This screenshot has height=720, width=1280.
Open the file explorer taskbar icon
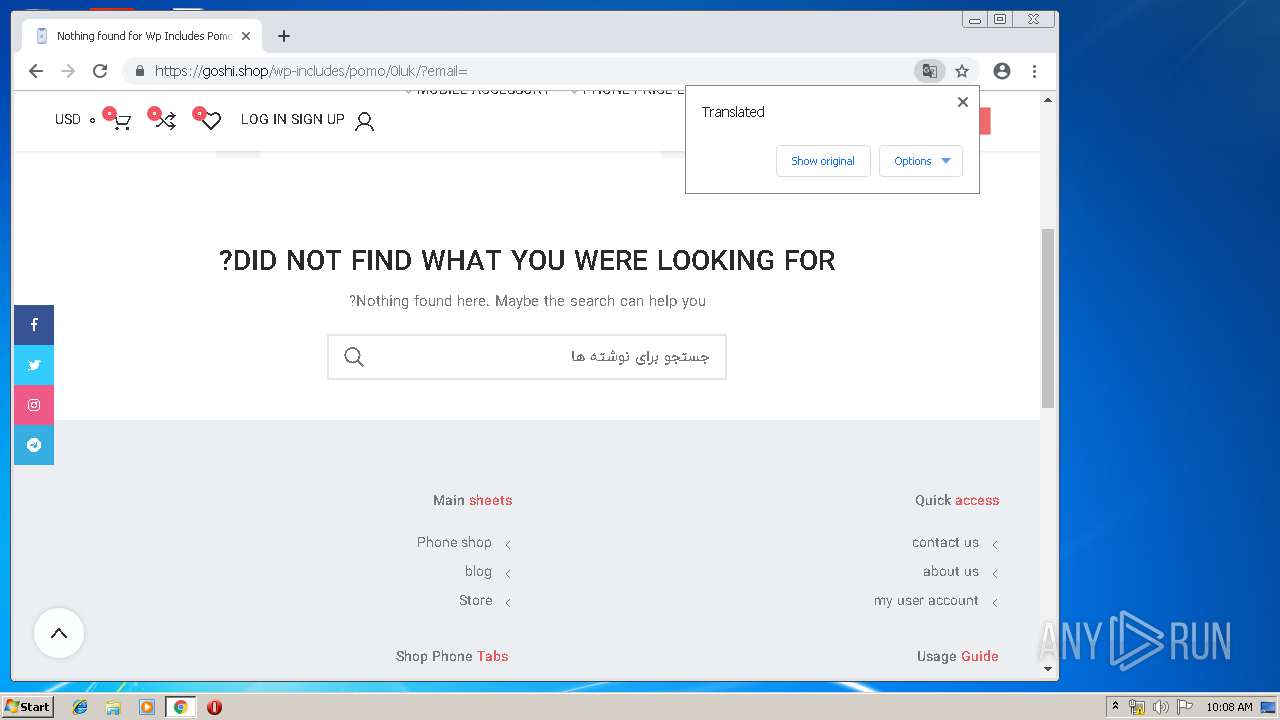point(113,707)
